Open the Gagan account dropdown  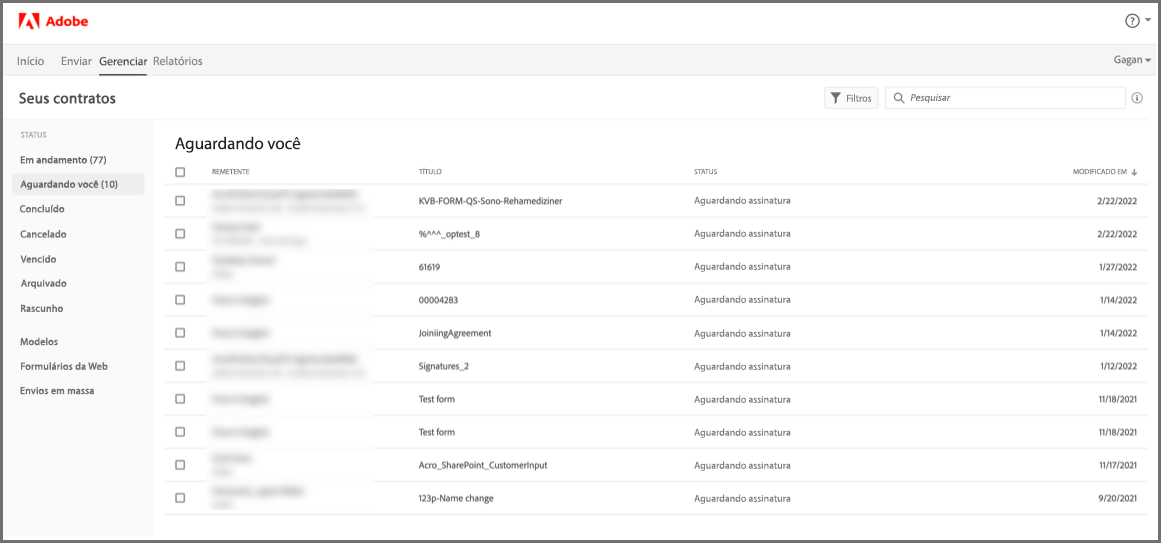click(x=1132, y=60)
